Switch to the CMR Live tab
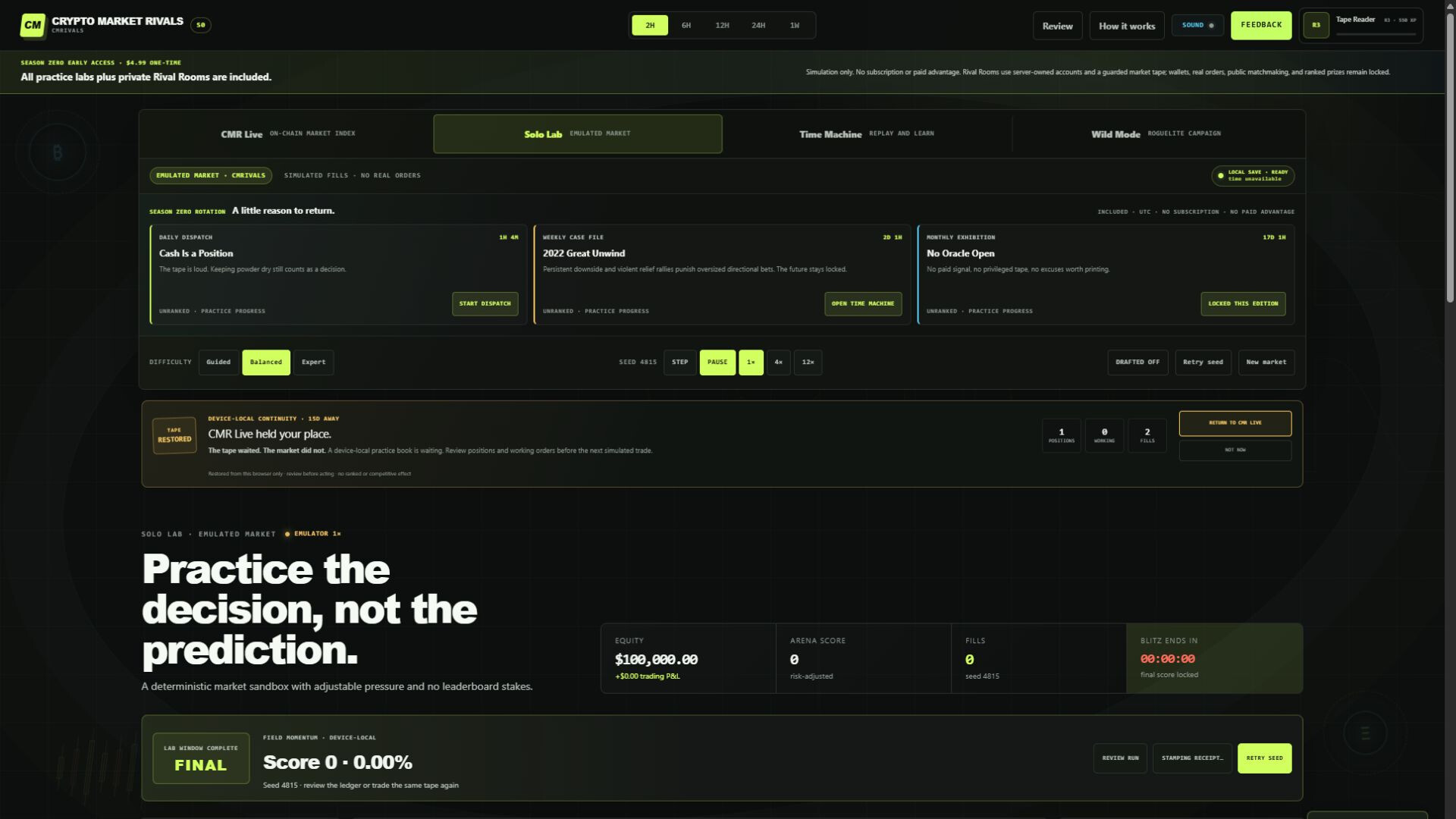The height and width of the screenshot is (819, 1456). [x=287, y=134]
